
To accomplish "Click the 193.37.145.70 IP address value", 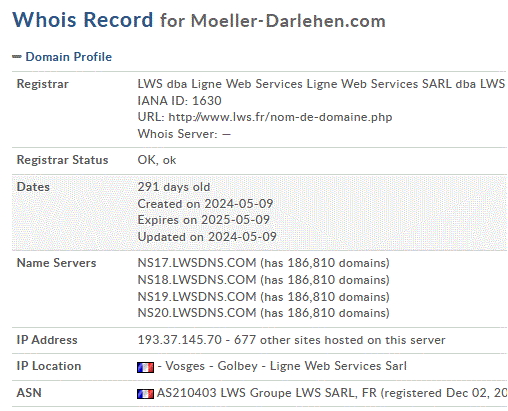I will pos(179,340).
